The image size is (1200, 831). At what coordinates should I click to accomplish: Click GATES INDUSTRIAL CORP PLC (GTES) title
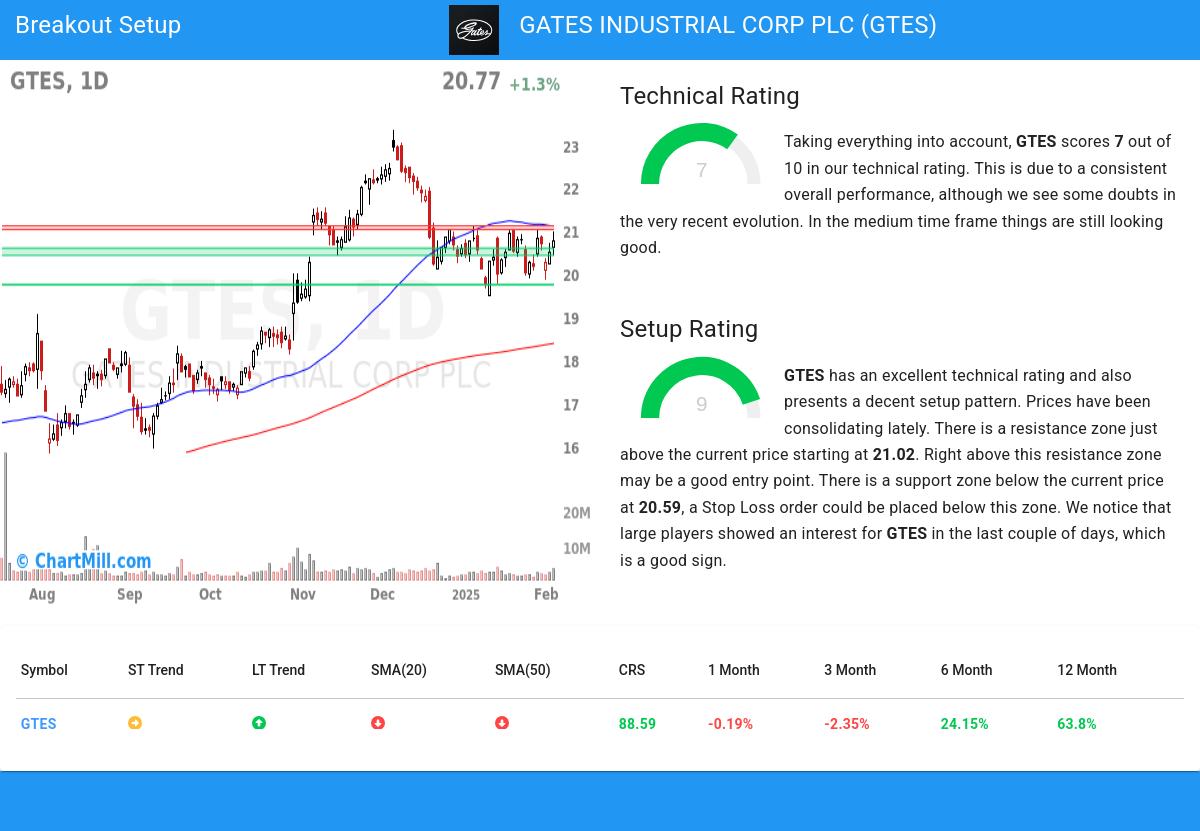728,25
